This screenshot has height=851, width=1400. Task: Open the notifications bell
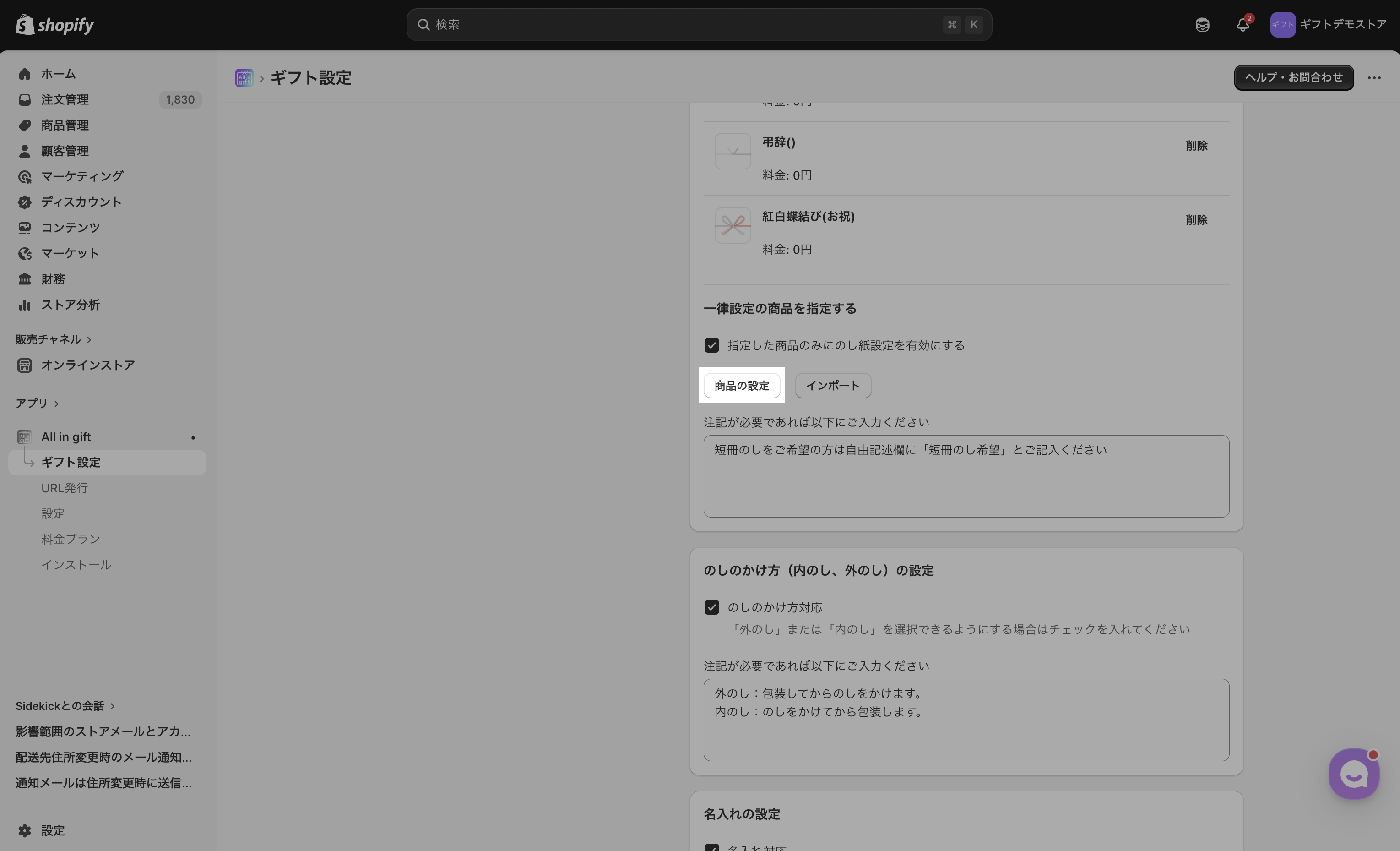pyautogui.click(x=1243, y=24)
